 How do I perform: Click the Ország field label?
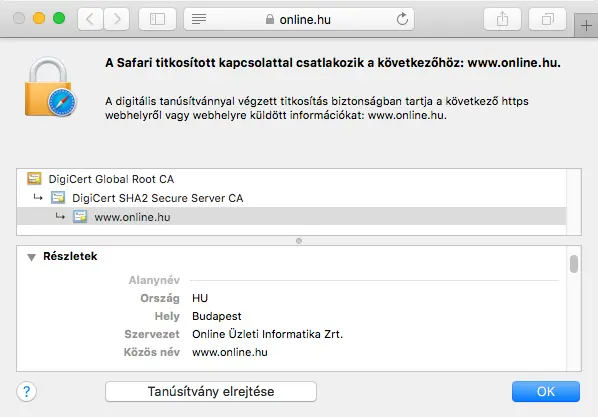tap(160, 298)
